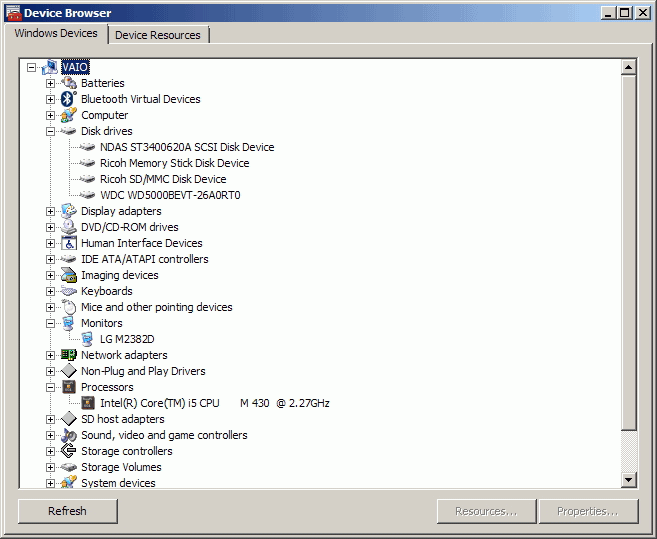Select the NDAS ST3400620A SCSI Disk Device label
The width and height of the screenshot is (657, 539).
[x=187, y=147]
